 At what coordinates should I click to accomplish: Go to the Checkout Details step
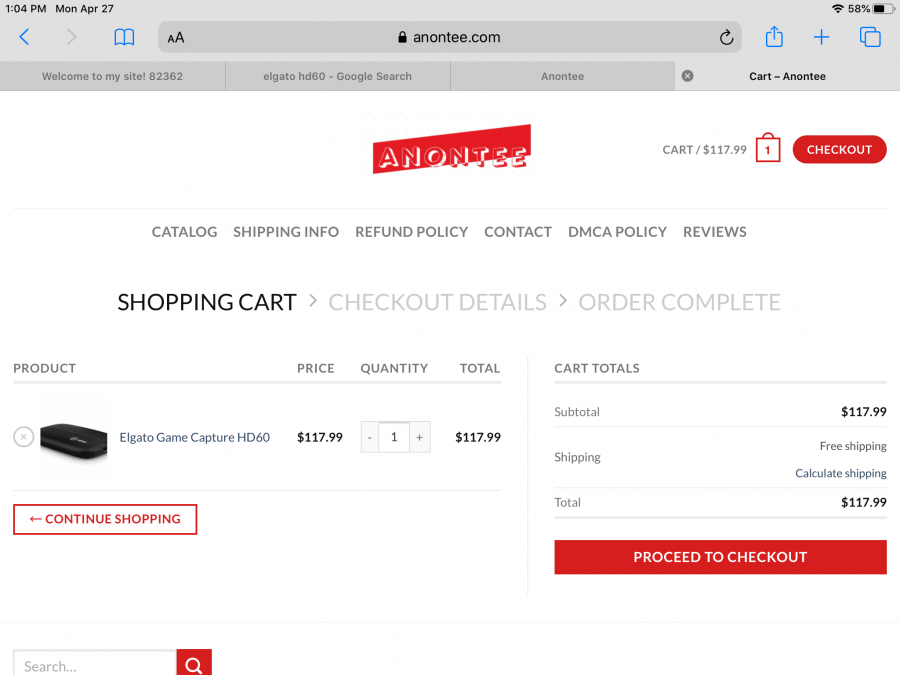(437, 302)
